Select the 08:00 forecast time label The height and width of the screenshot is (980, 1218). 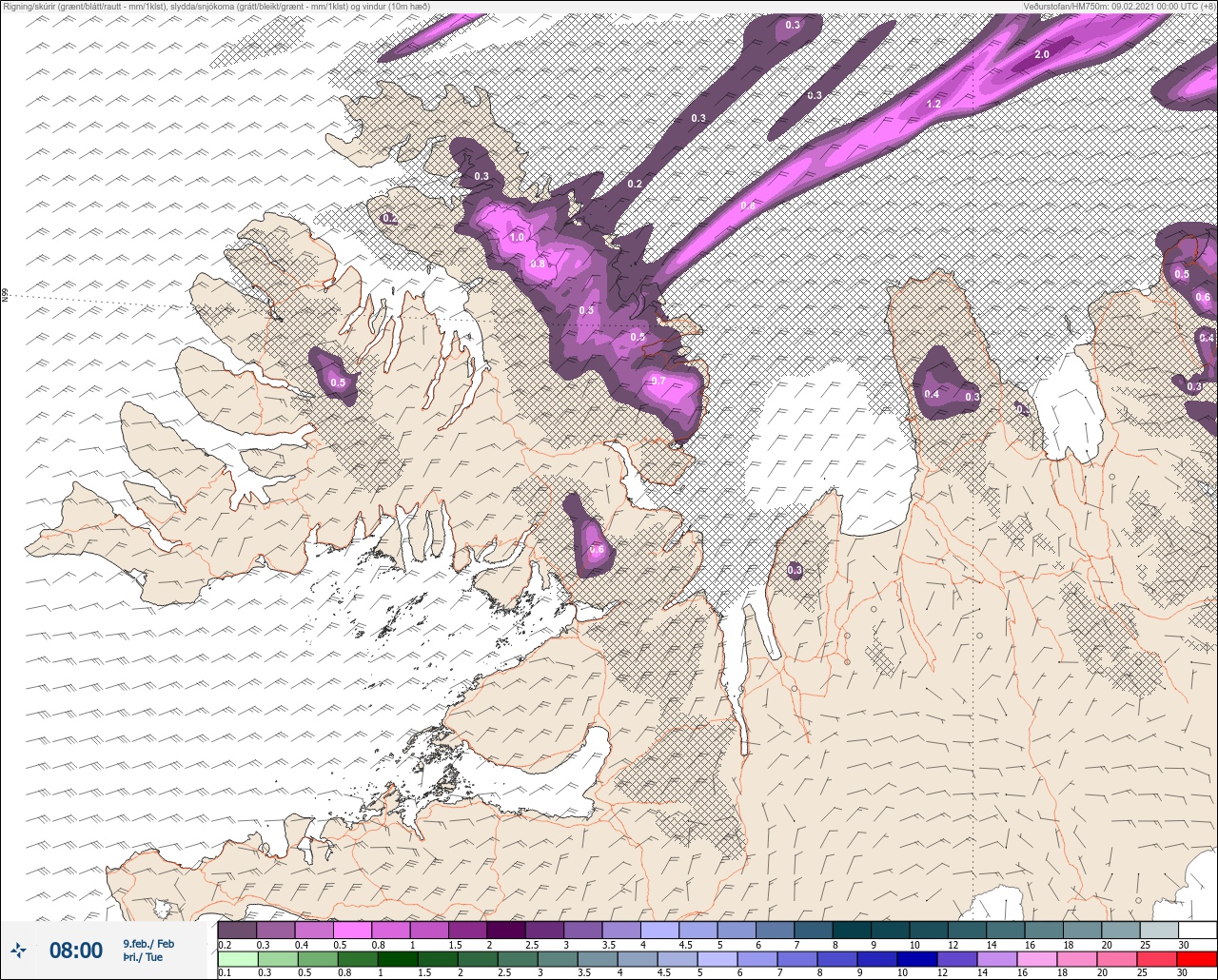pos(76,950)
